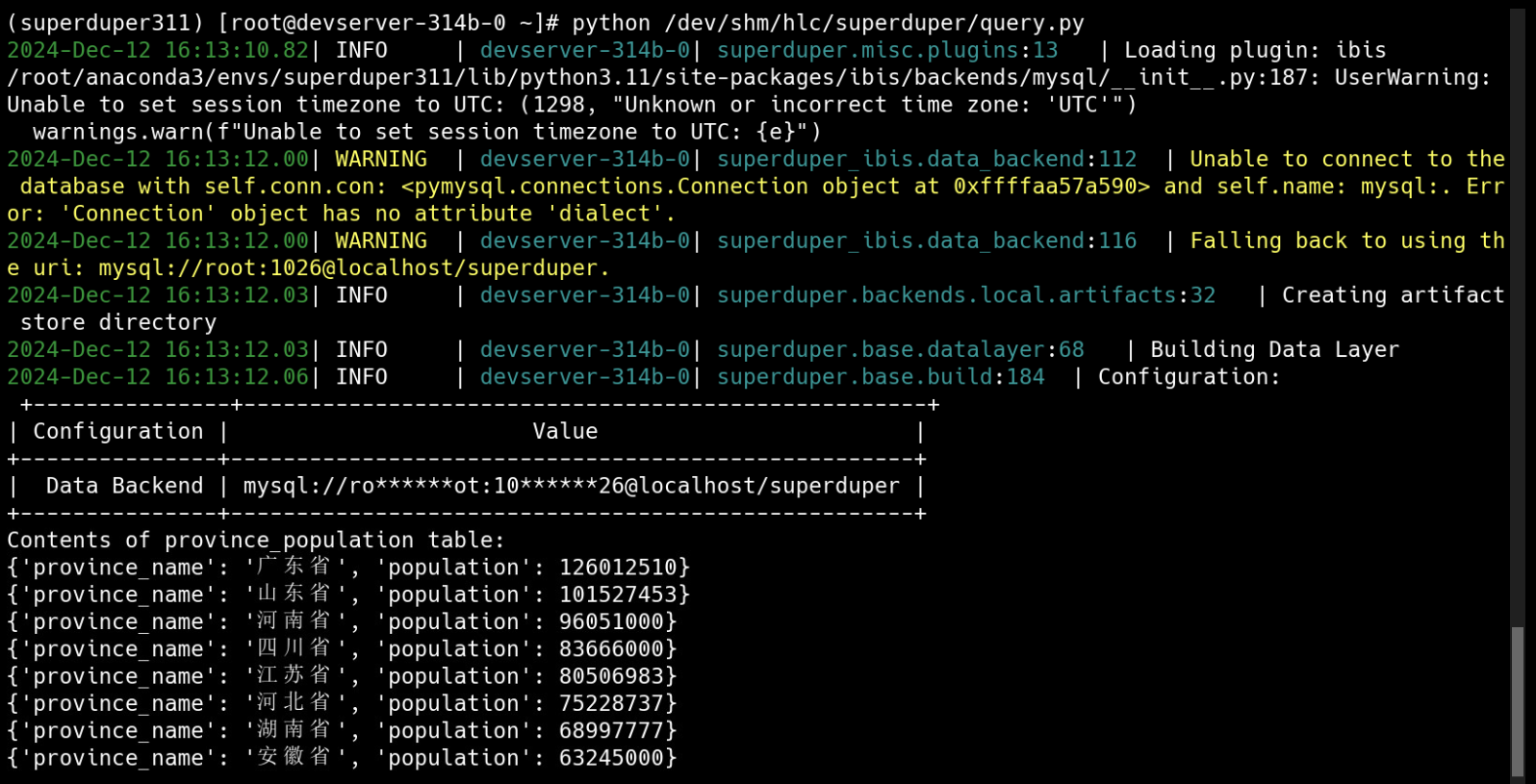The image size is (1536, 784).
Task: Click the population value 75228737
Action: (x=611, y=704)
